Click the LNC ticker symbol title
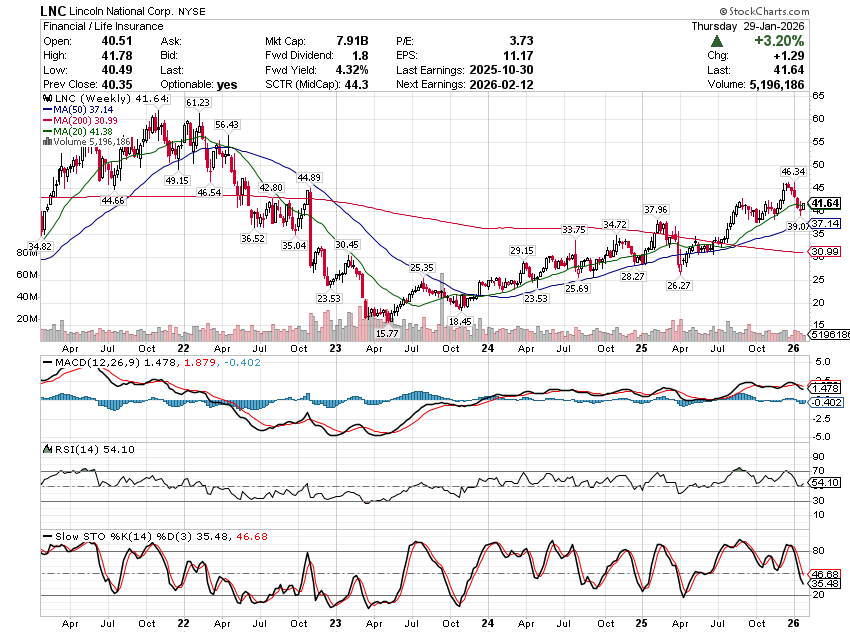850x633 pixels. coord(54,9)
